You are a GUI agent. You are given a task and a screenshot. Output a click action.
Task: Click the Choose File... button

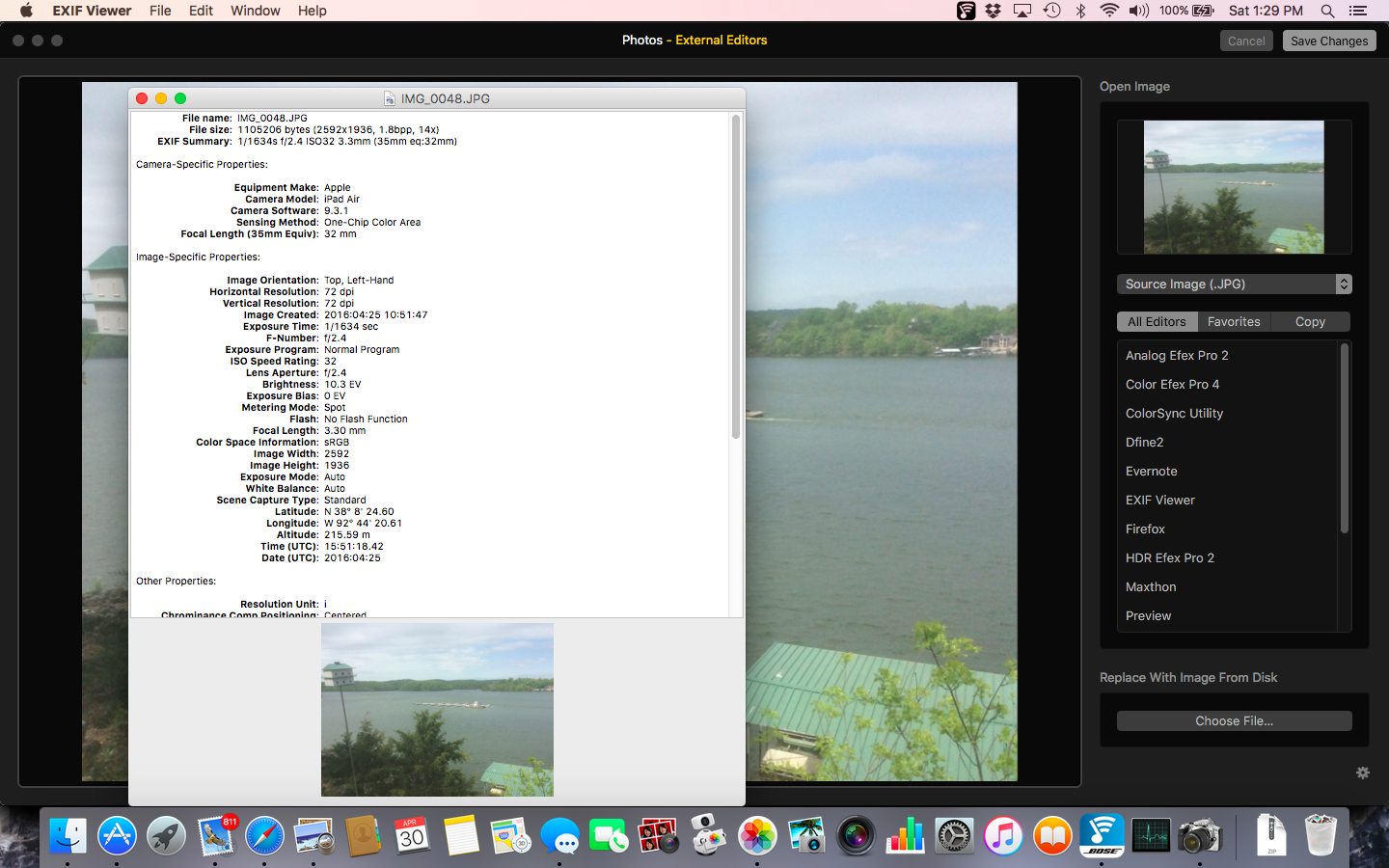(x=1234, y=720)
